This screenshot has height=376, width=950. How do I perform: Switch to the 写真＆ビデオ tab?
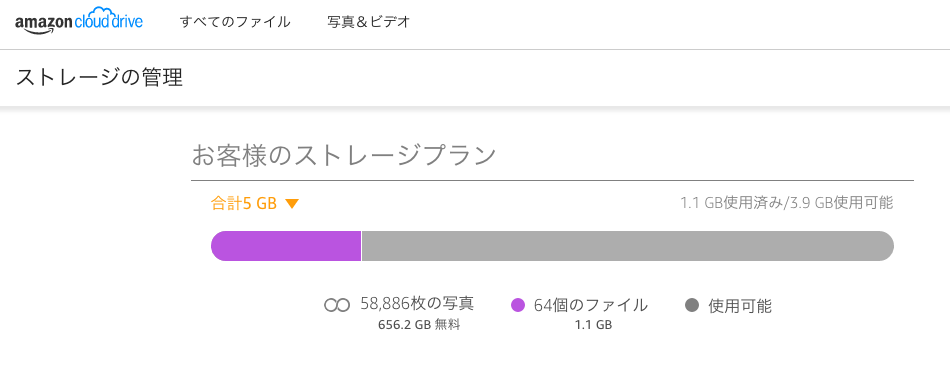[369, 22]
